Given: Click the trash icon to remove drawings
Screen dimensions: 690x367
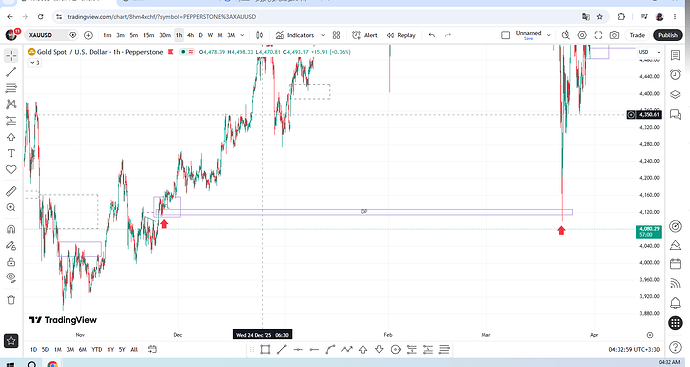Looking at the screenshot, I should [11, 300].
